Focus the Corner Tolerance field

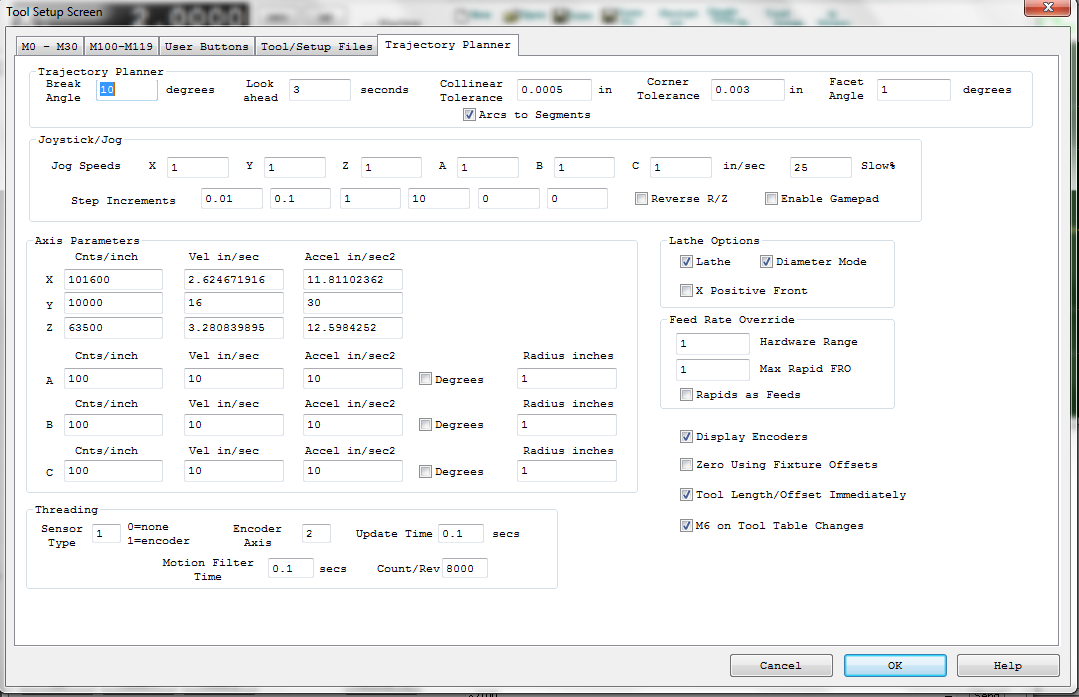pos(747,90)
